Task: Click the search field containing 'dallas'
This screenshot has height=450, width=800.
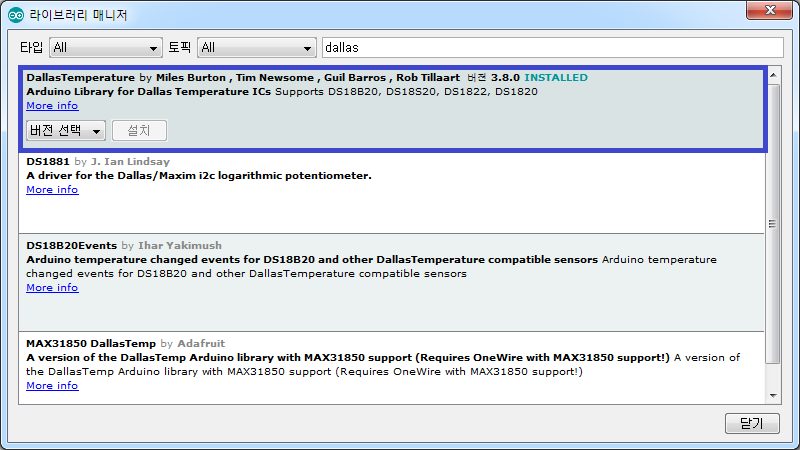Action: click(552, 47)
